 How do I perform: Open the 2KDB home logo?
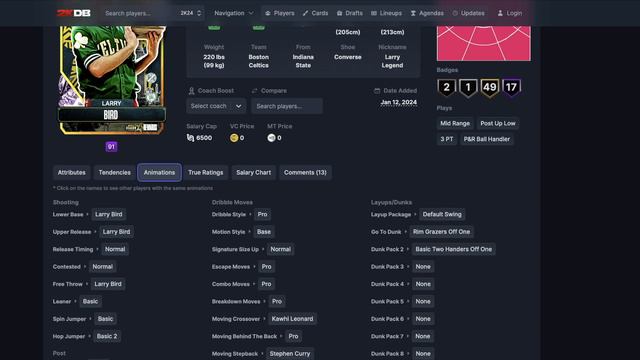74,13
